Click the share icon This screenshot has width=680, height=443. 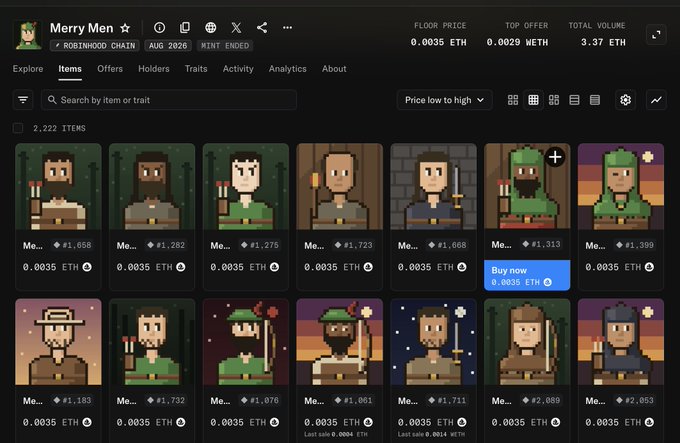(x=262, y=28)
